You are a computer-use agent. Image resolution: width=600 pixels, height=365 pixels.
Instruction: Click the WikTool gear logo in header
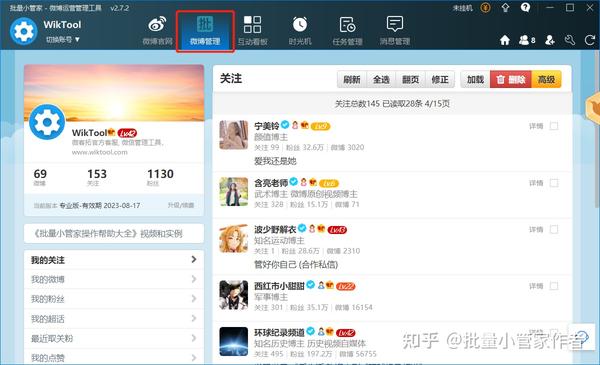[24, 31]
